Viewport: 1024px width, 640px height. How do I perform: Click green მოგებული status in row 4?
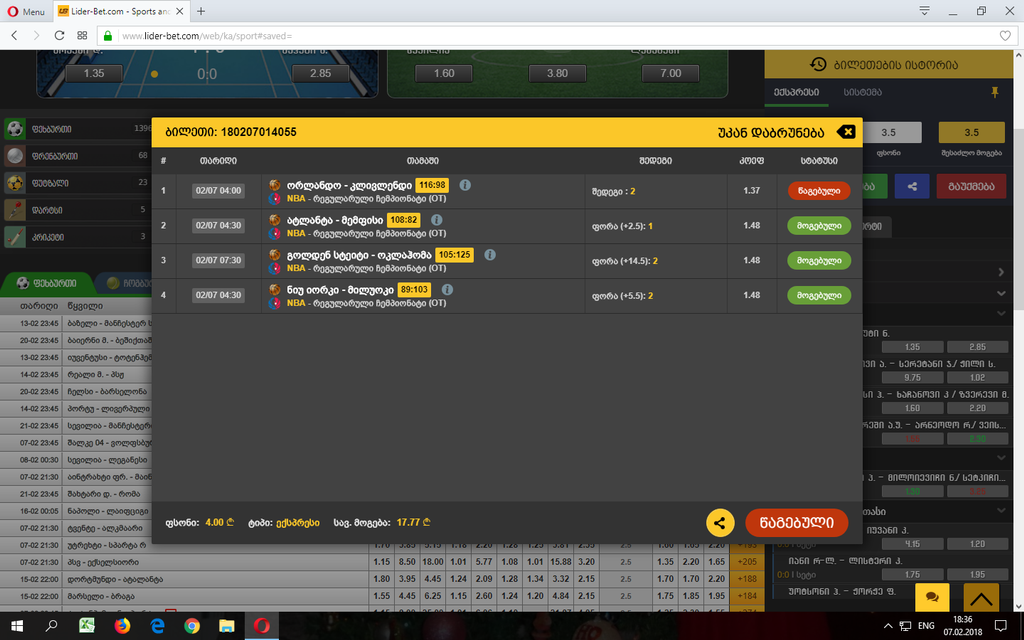coord(819,295)
